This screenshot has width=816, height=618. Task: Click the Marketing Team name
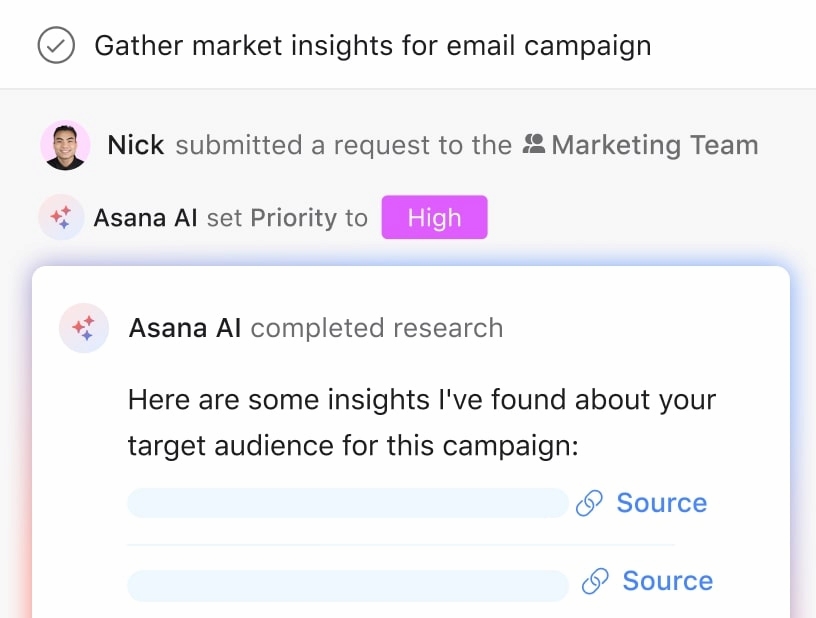(x=653, y=144)
